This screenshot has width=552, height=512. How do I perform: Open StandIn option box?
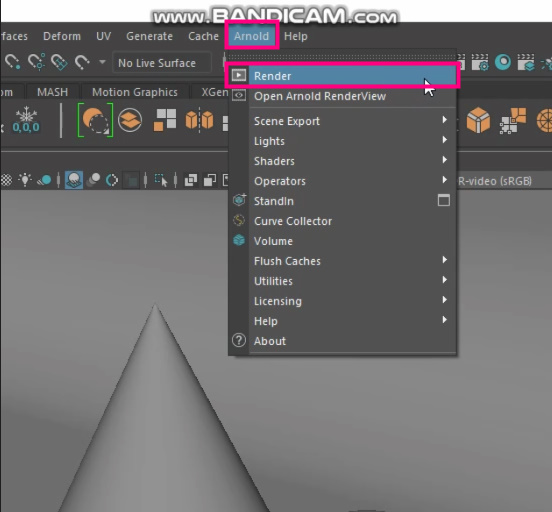444,200
